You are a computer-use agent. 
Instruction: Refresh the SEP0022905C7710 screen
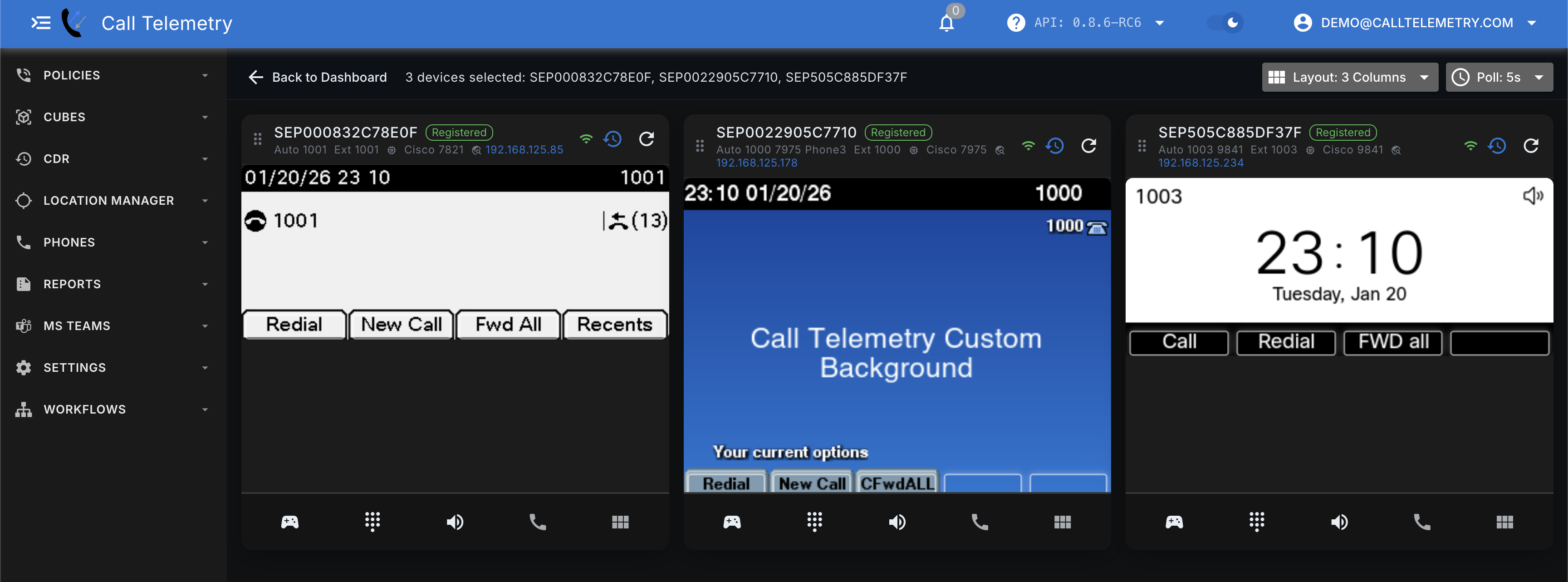tap(1089, 146)
